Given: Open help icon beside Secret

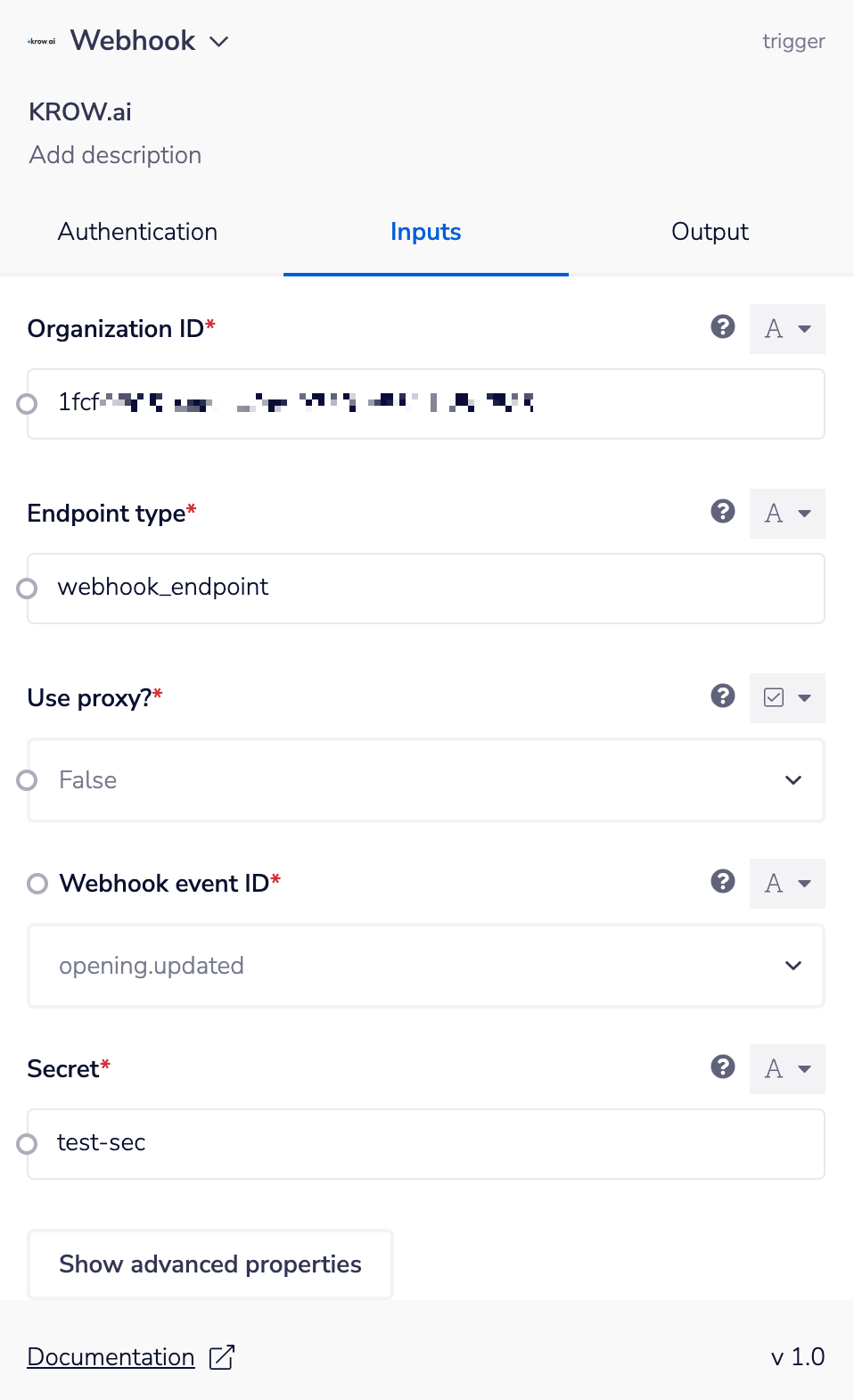Looking at the screenshot, I should click(723, 1067).
